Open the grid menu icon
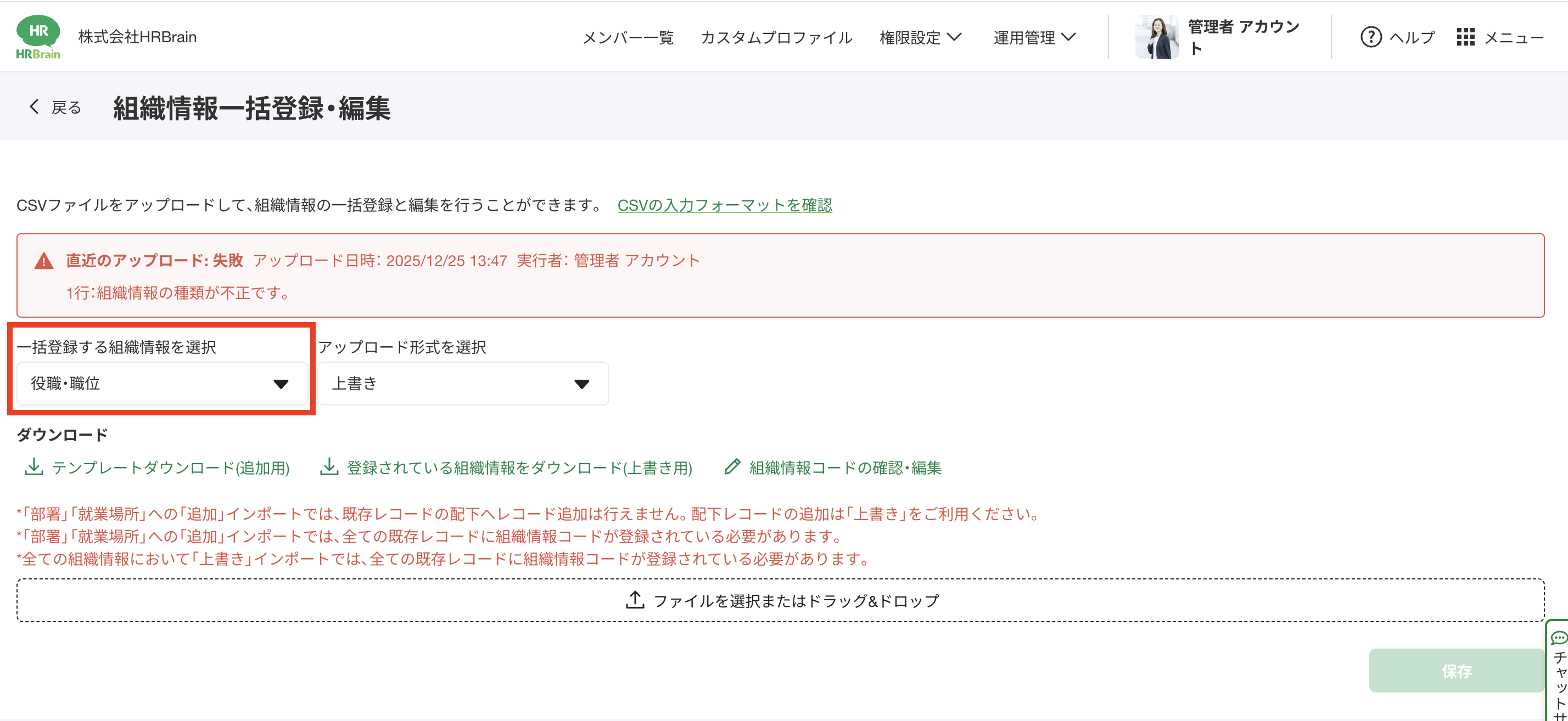The width and height of the screenshot is (1568, 721). (x=1465, y=37)
